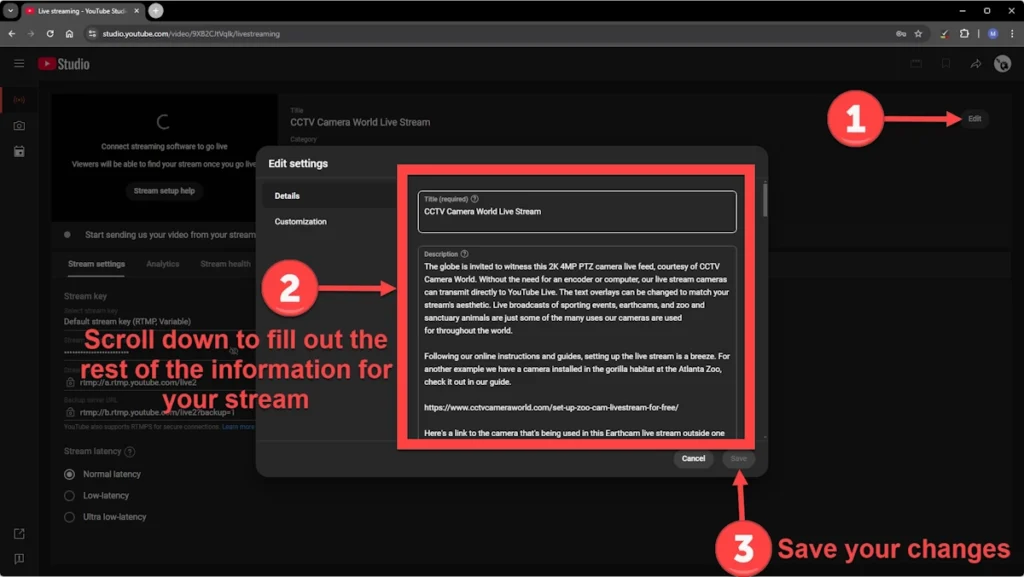Click the share arrow icon in header
This screenshot has height=577, width=1024.
[975, 64]
